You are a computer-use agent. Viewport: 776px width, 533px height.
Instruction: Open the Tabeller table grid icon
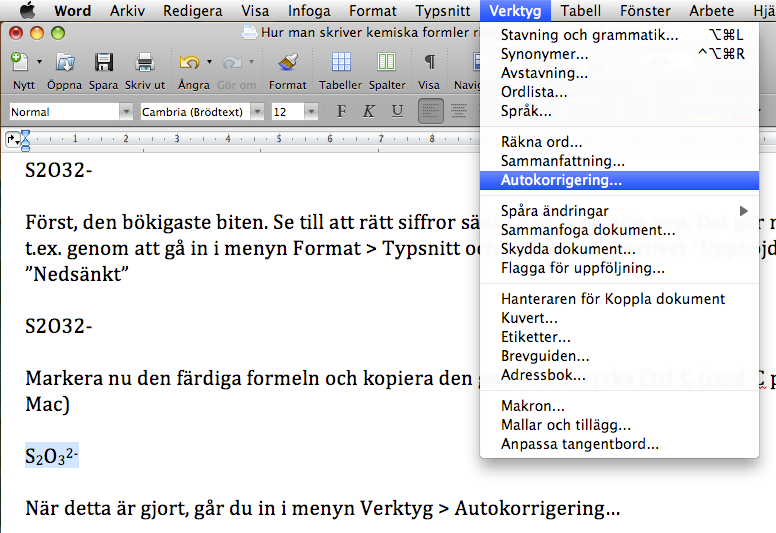click(x=341, y=63)
